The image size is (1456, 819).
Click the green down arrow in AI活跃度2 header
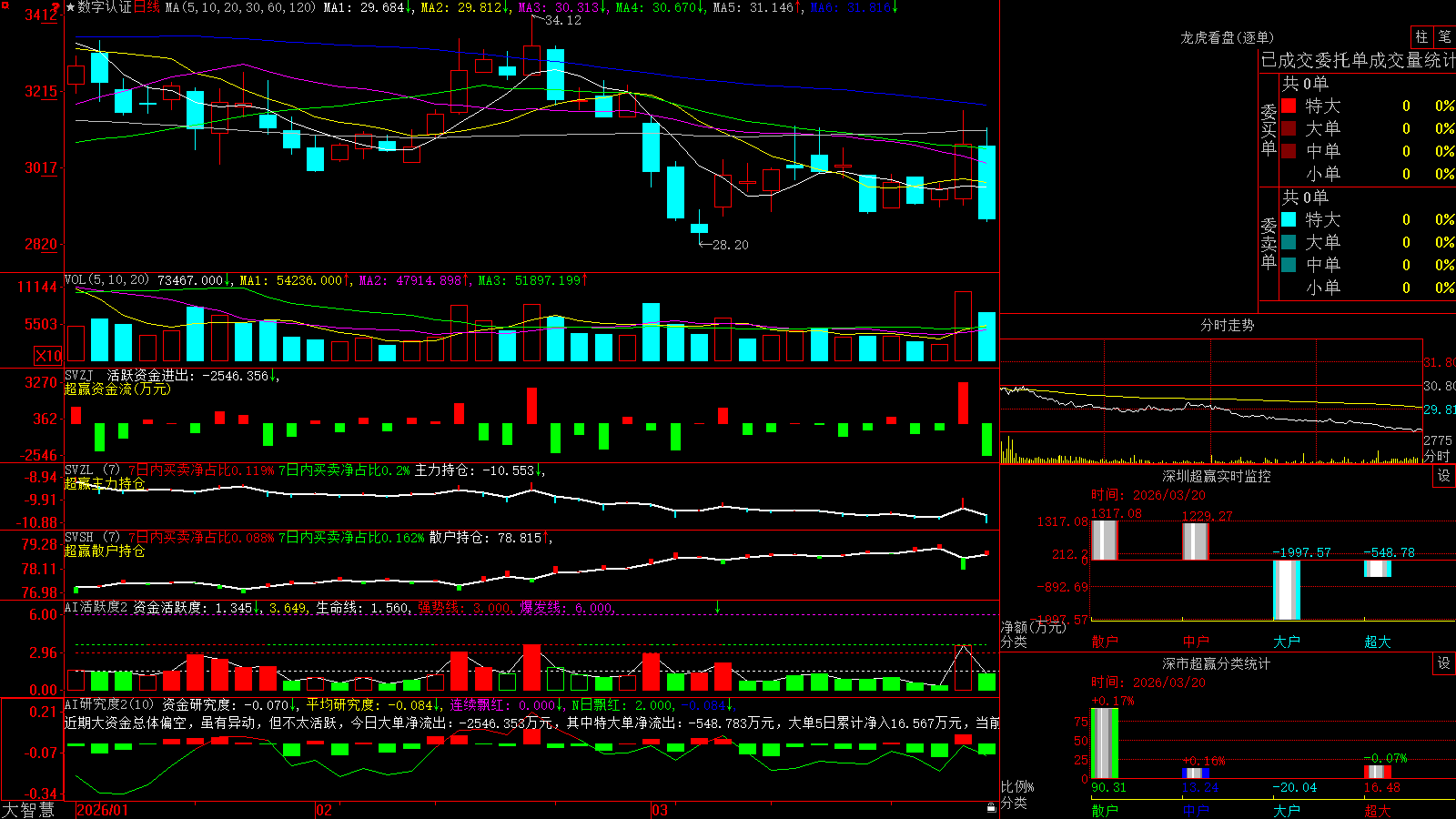717,607
